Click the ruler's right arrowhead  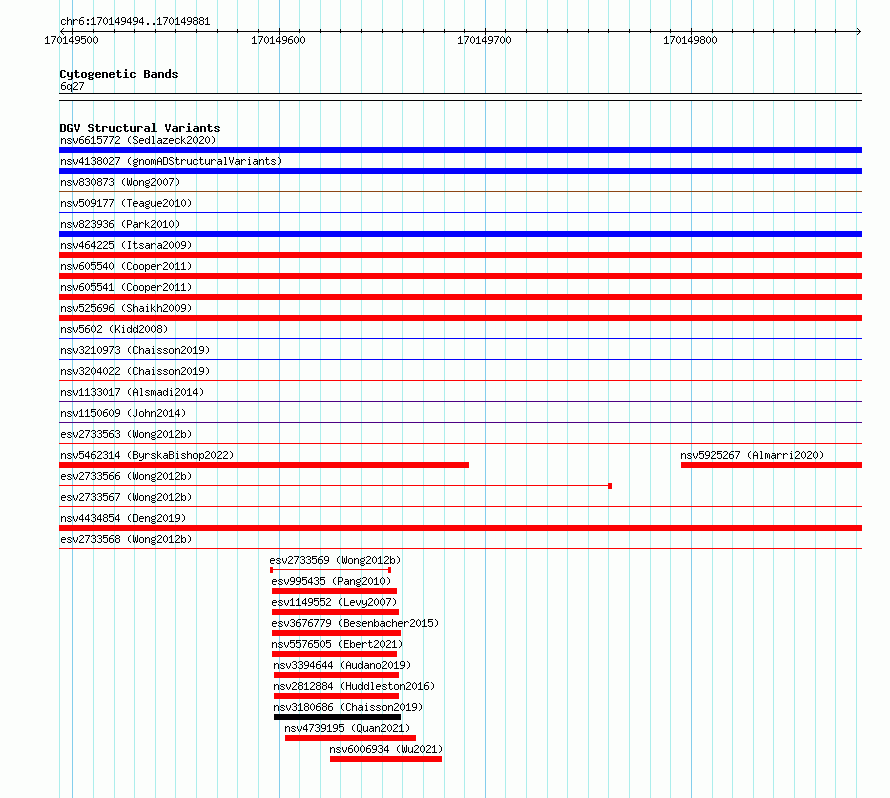(x=859, y=31)
